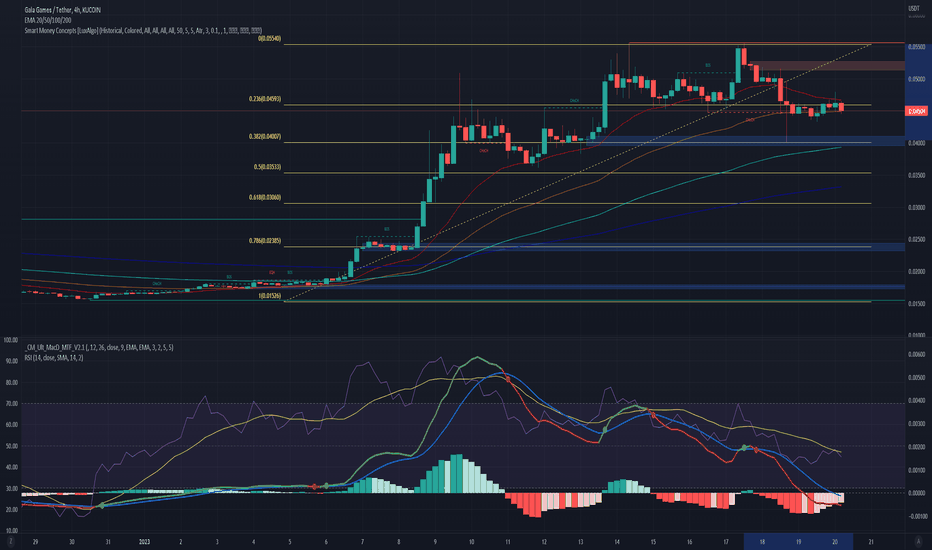Click the 'Gala Games / Tether, 4h, KUCOIN' title

(62, 10)
